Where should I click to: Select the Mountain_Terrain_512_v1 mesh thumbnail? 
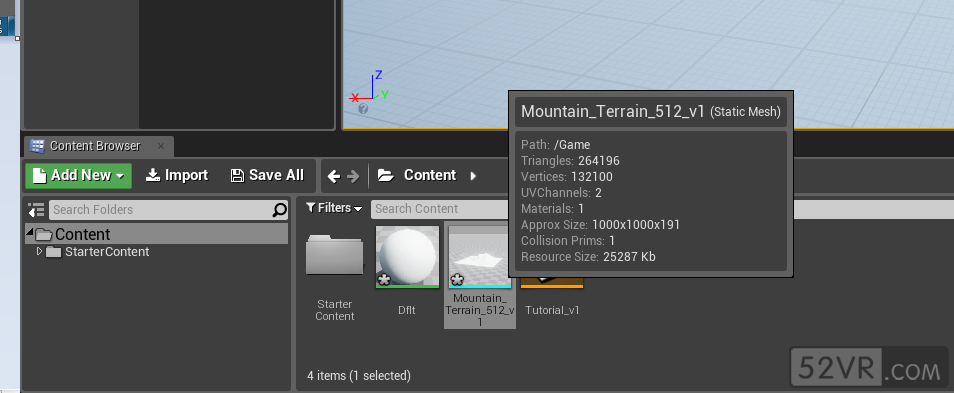point(480,257)
